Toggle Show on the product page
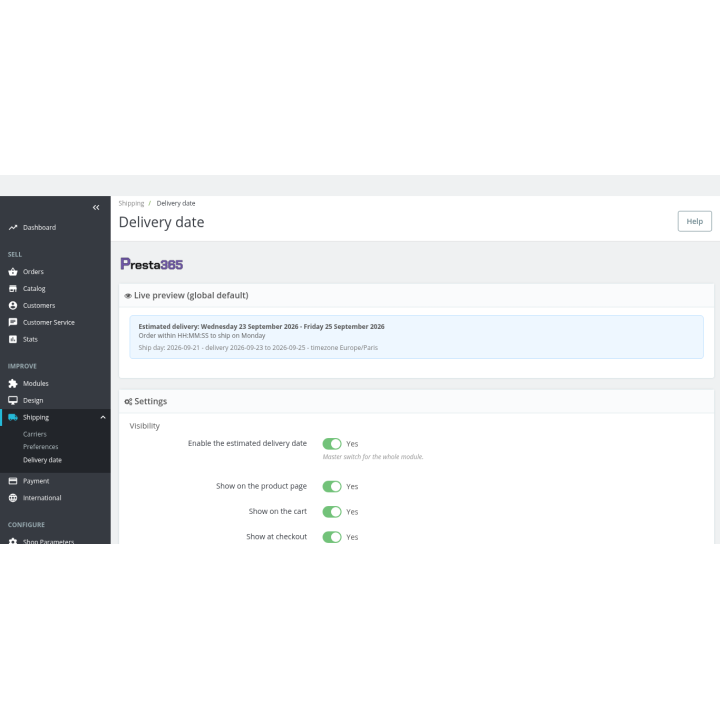720x720 pixels. coord(332,486)
